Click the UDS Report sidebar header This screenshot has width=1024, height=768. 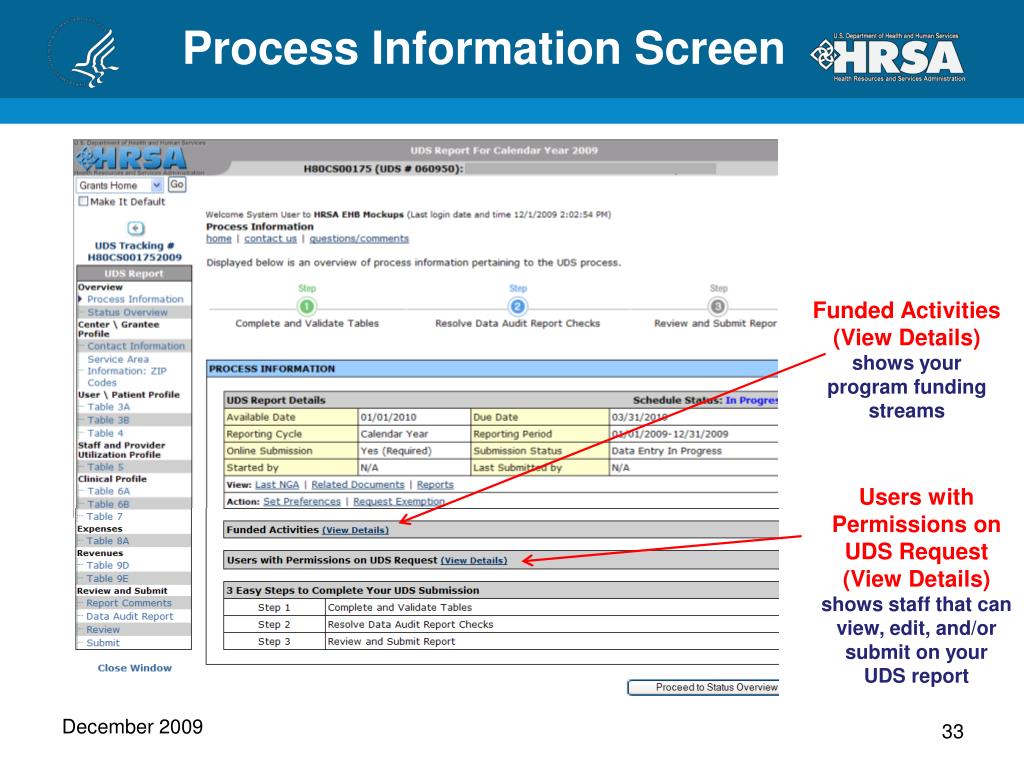point(134,274)
